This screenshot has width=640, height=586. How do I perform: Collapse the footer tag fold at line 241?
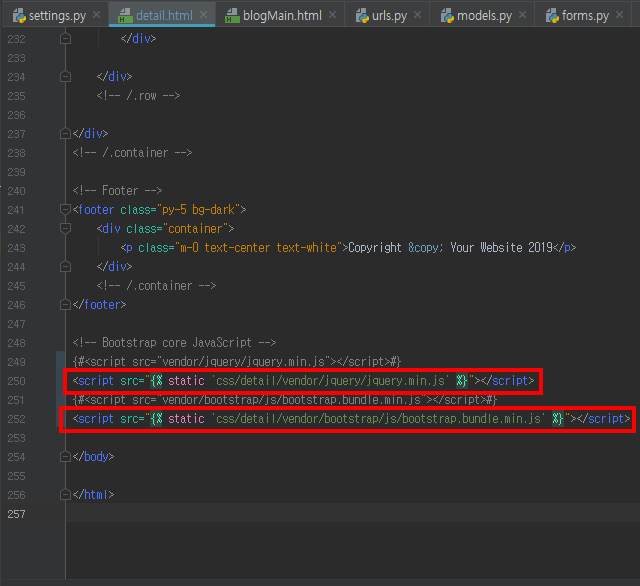[x=65, y=210]
